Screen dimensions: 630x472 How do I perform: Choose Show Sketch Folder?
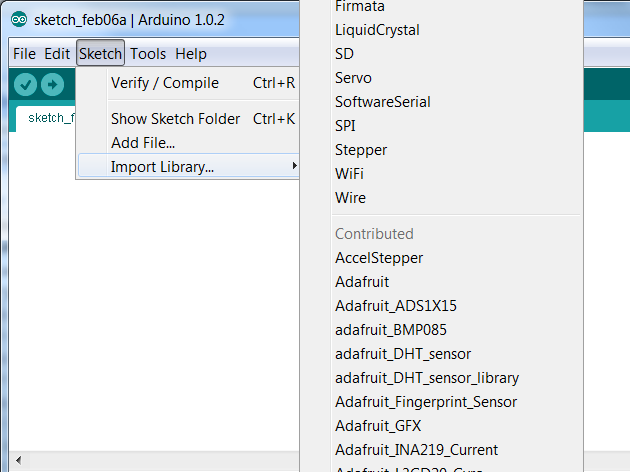coord(189,119)
